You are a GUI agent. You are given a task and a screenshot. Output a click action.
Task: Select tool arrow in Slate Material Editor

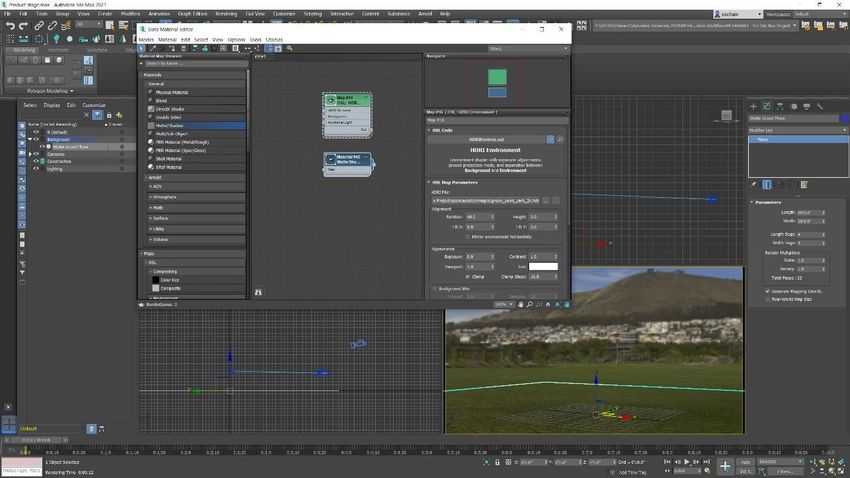click(x=142, y=48)
